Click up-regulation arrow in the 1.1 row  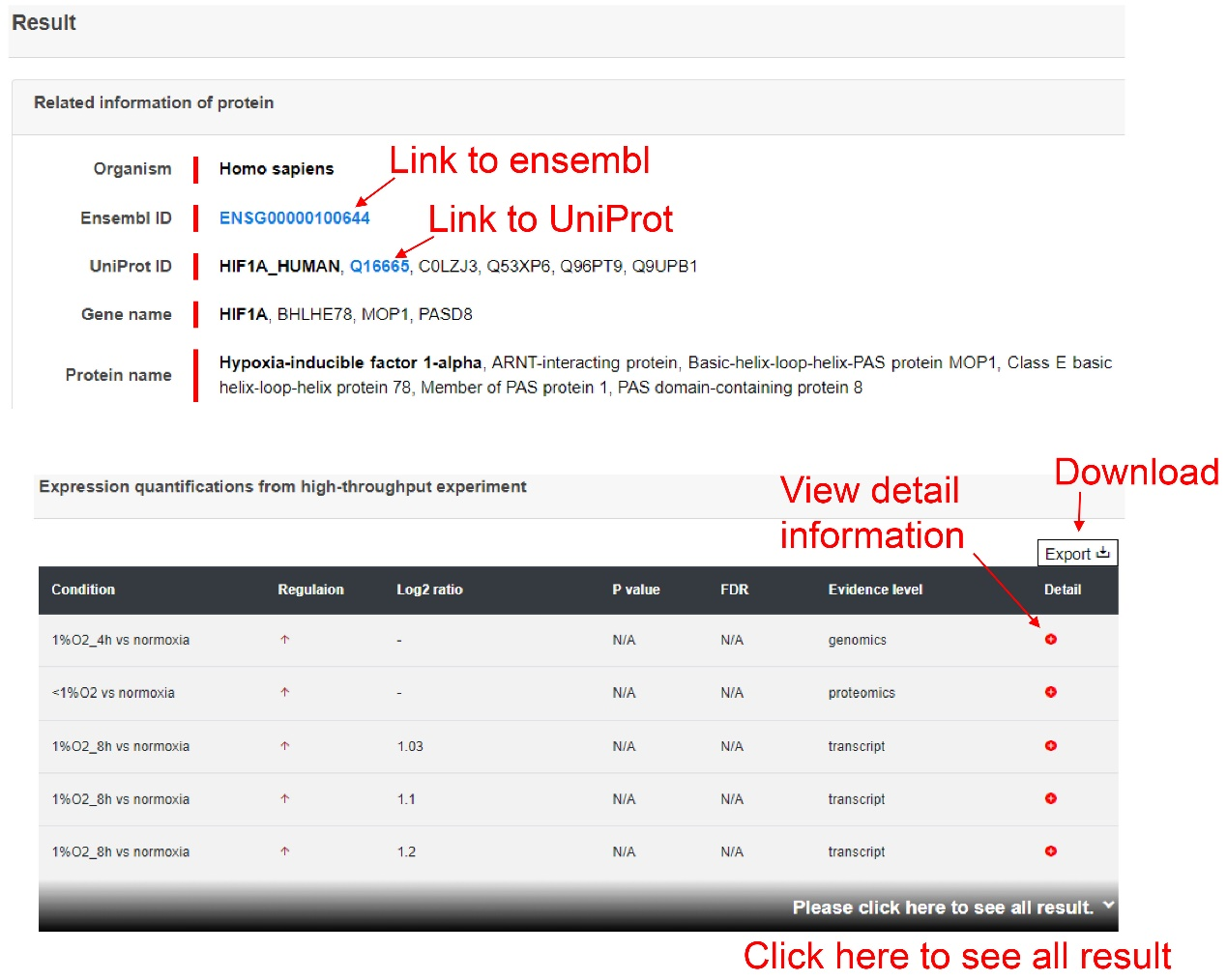[x=285, y=798]
